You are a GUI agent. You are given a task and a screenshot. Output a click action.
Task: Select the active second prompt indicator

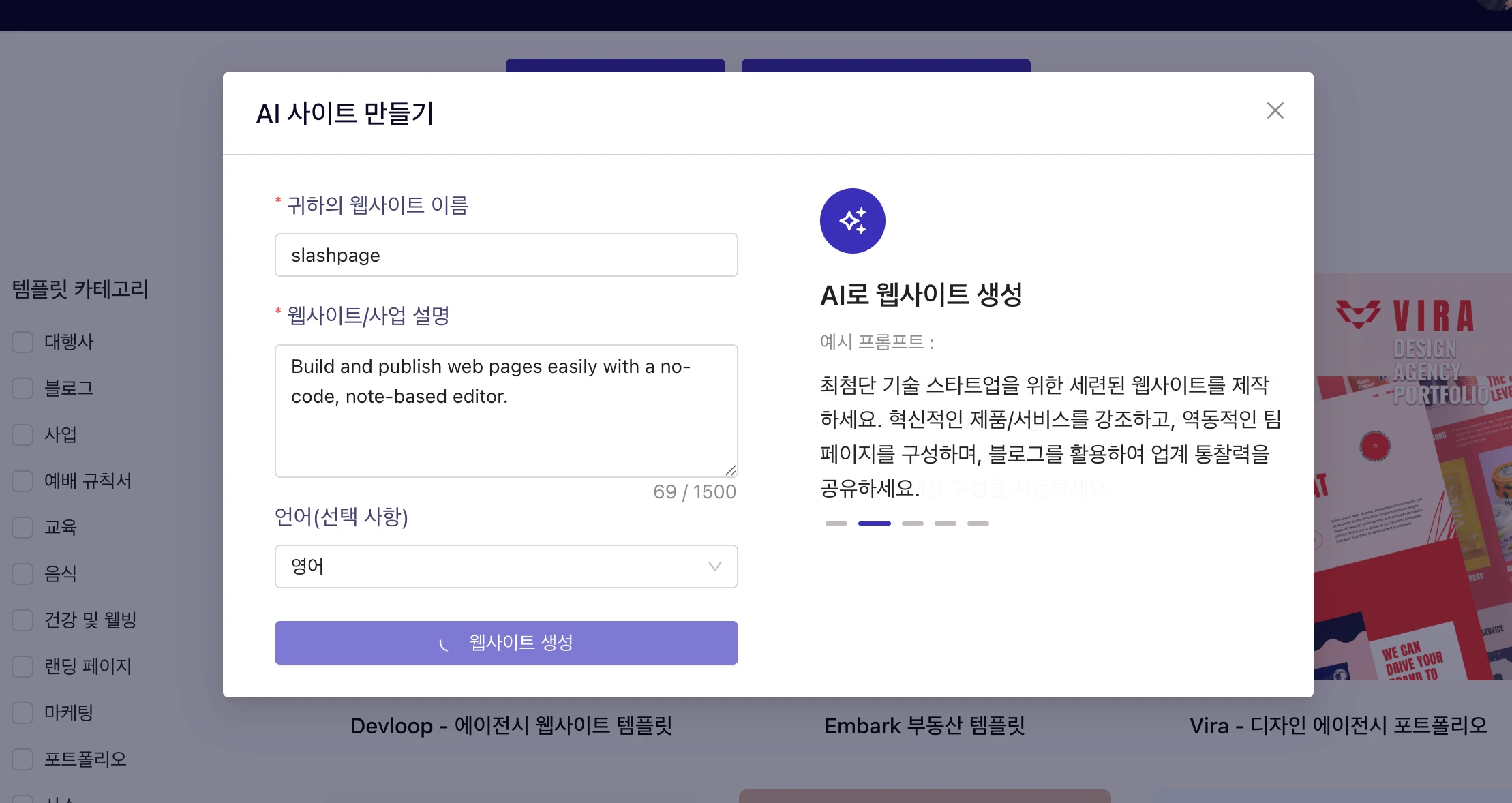874,524
